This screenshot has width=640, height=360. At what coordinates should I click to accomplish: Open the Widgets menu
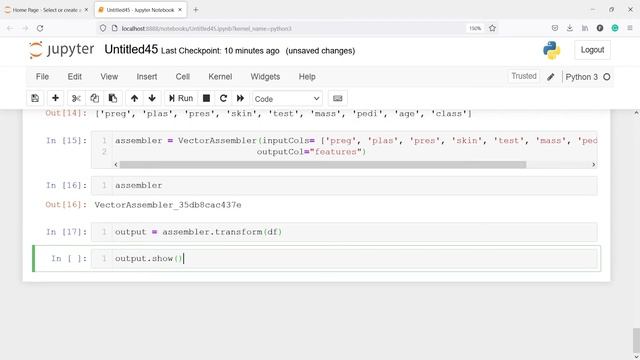(x=265, y=77)
